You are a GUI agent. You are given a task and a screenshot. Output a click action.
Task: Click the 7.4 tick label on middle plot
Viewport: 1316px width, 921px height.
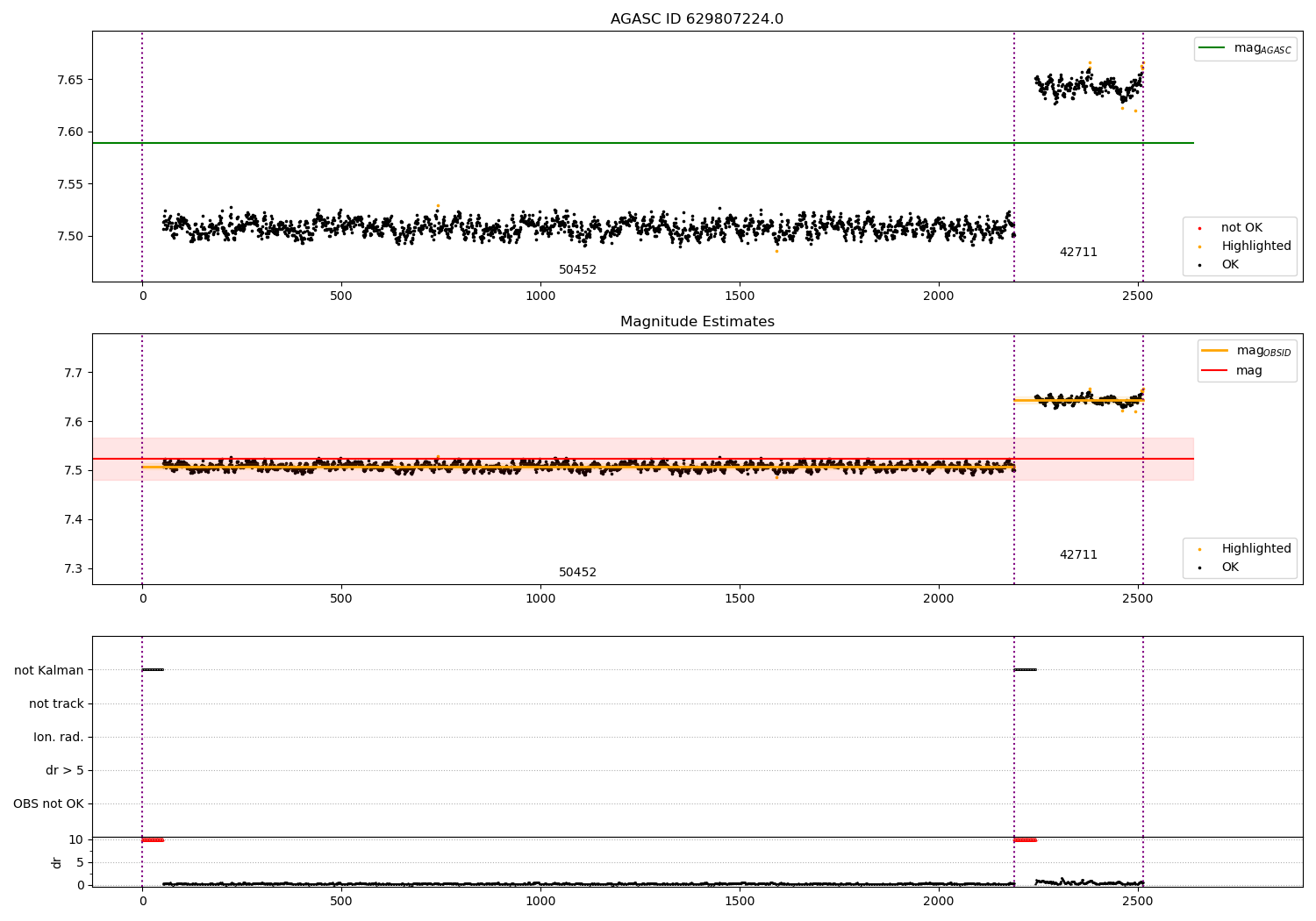coord(74,520)
